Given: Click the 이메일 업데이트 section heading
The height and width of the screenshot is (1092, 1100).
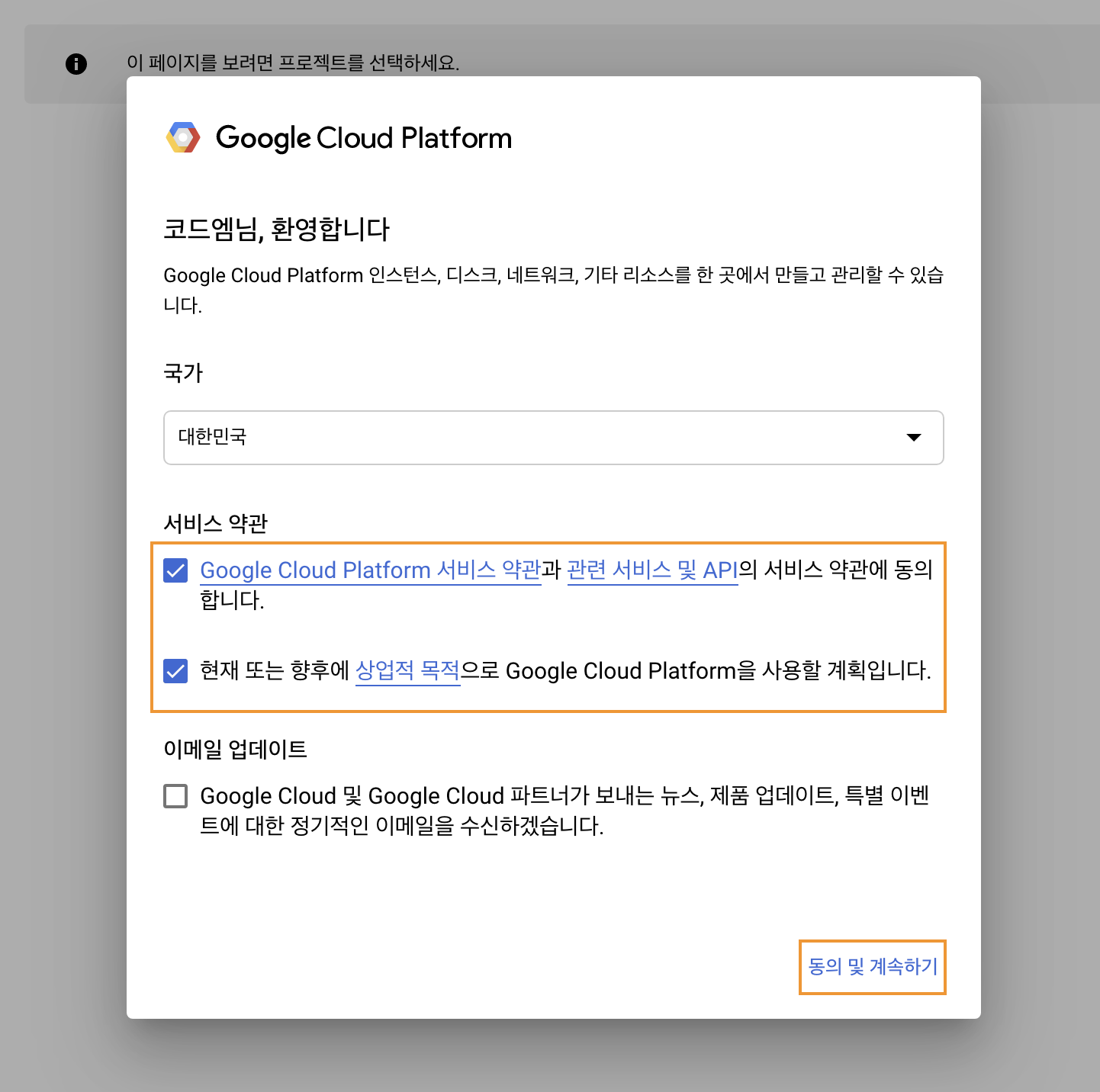Looking at the screenshot, I should [235, 749].
